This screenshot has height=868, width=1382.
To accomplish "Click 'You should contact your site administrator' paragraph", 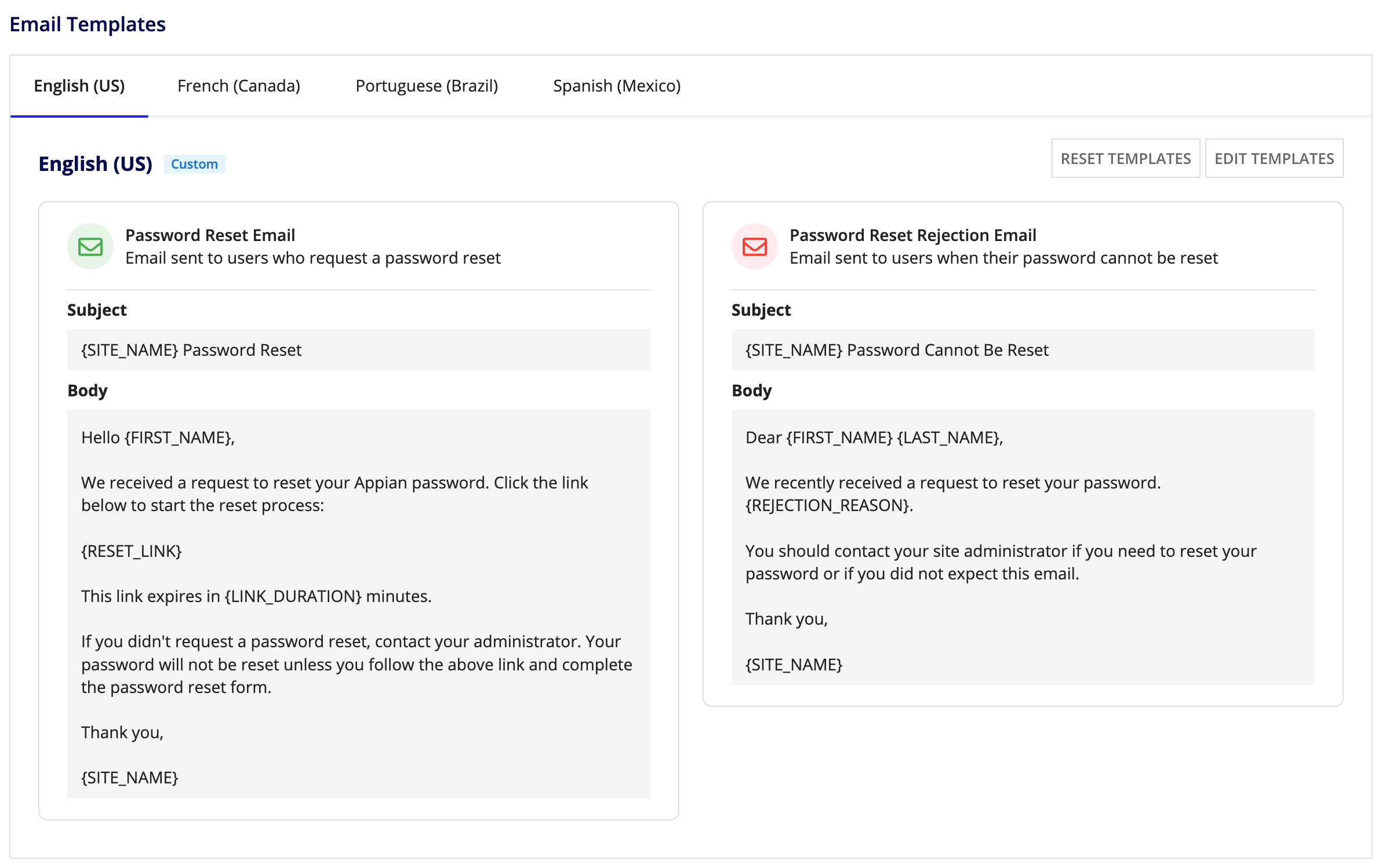I will pos(1001,562).
